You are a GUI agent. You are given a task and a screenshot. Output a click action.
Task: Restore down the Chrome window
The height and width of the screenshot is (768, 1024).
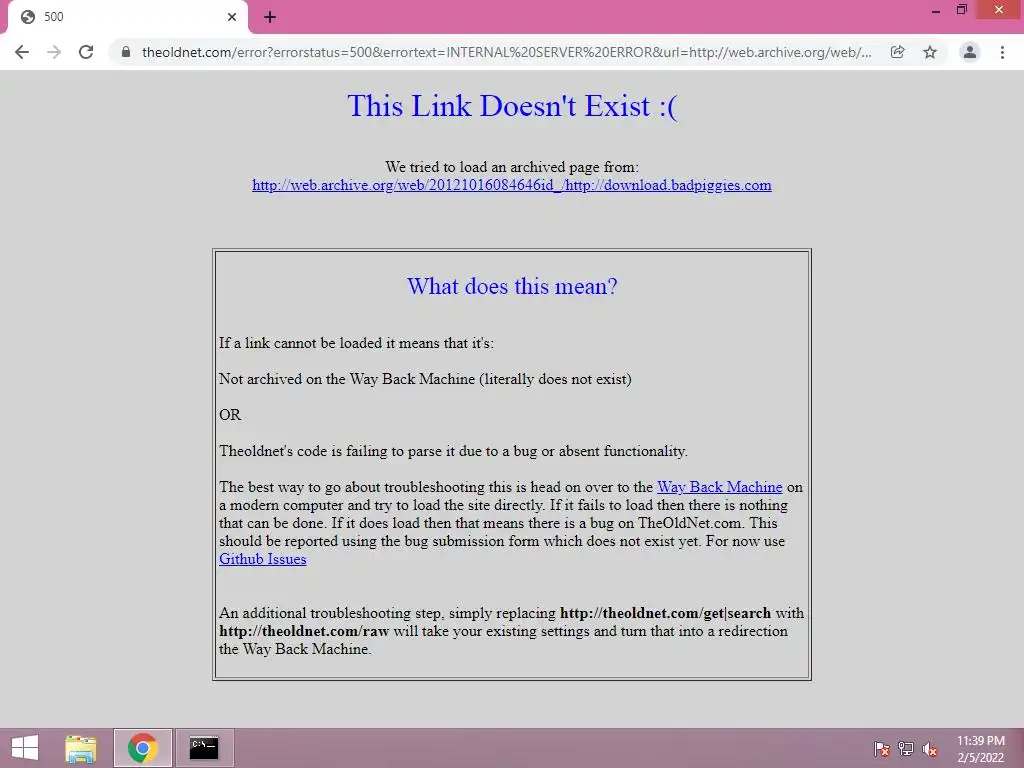(x=961, y=10)
